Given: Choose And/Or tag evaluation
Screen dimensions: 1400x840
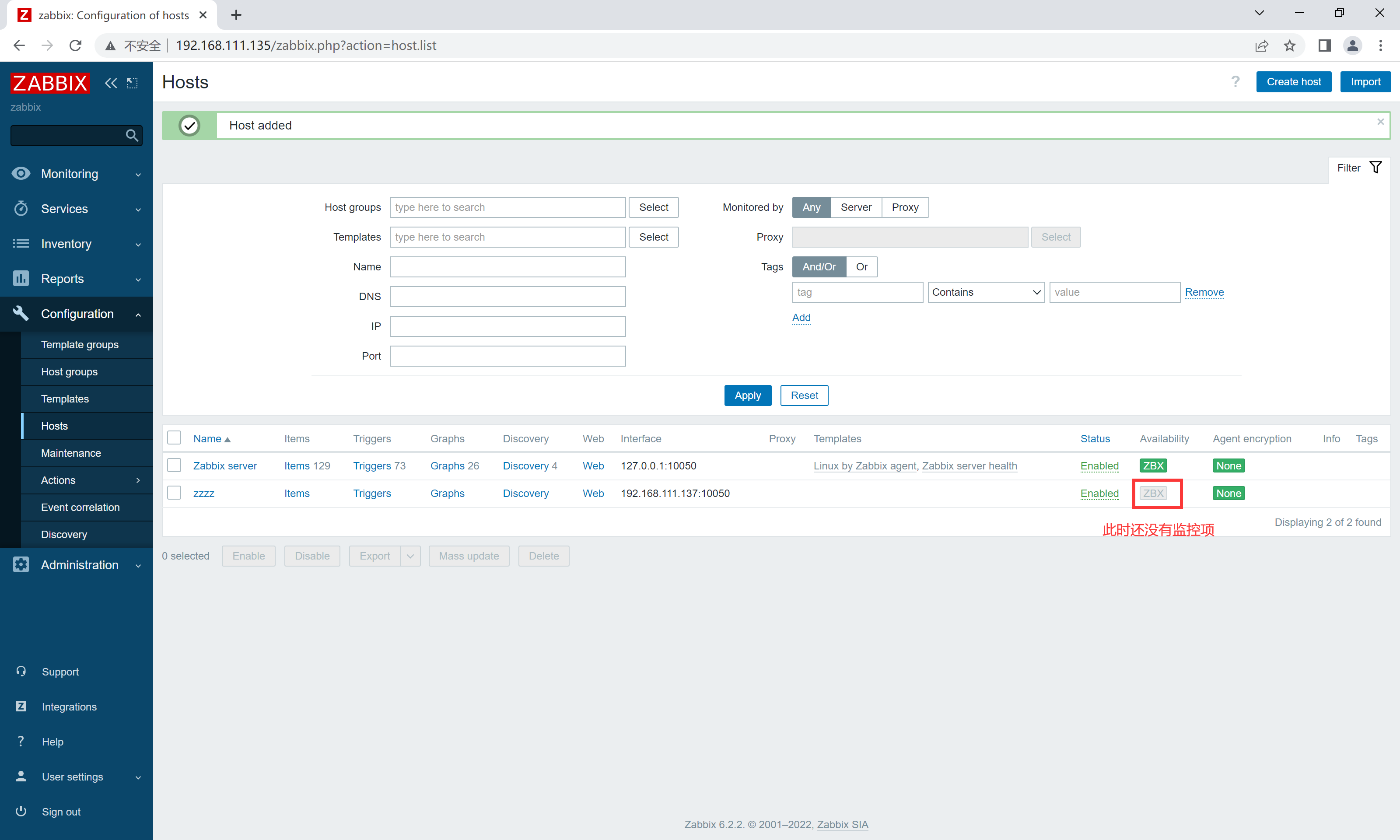Looking at the screenshot, I should coord(819,266).
